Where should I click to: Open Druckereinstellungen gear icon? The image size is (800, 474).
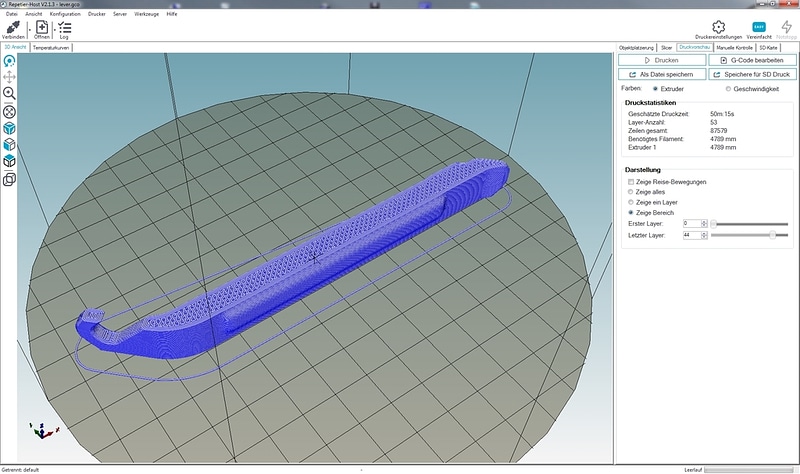pos(718,27)
